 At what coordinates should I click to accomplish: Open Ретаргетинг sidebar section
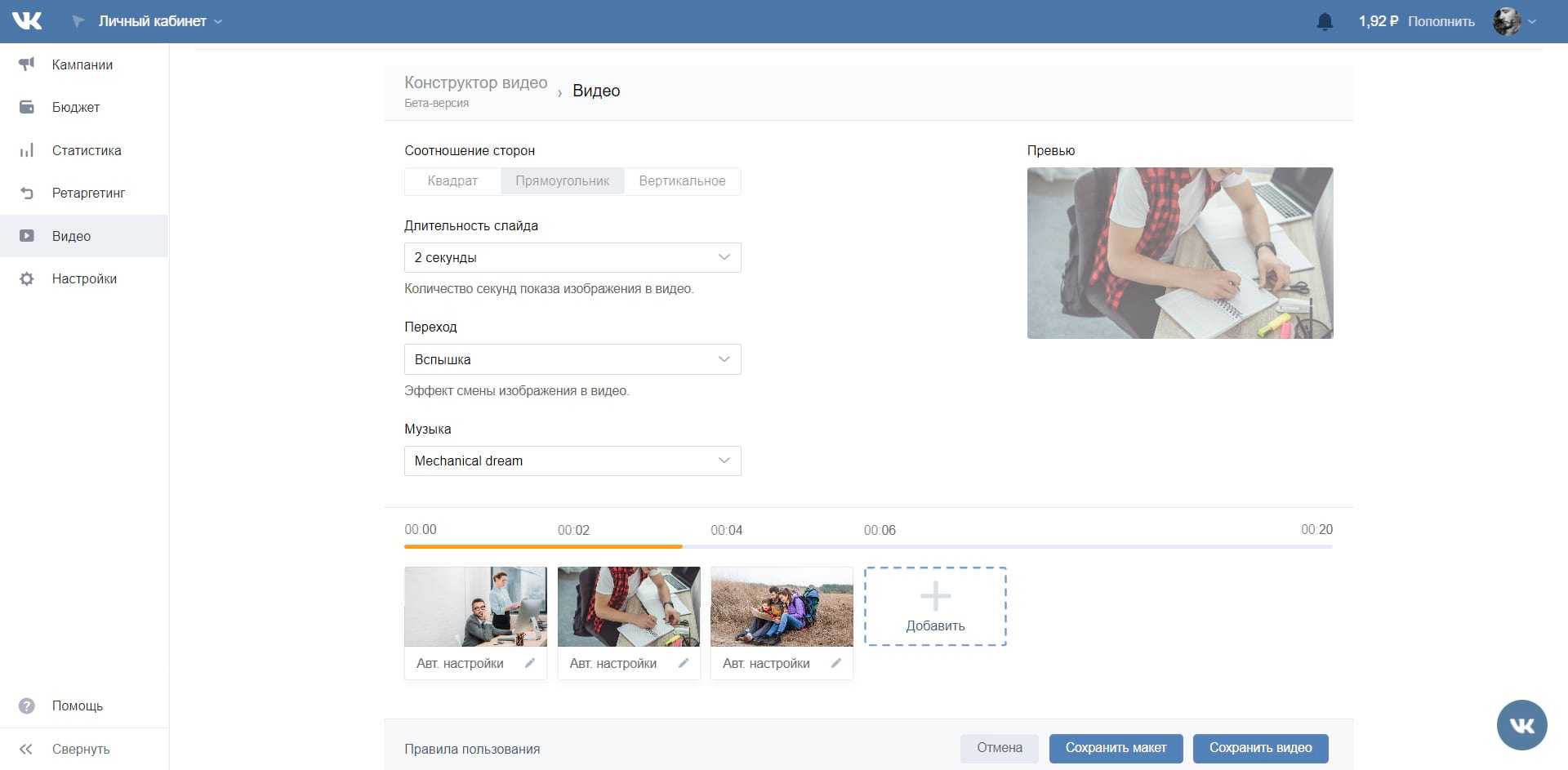(88, 194)
